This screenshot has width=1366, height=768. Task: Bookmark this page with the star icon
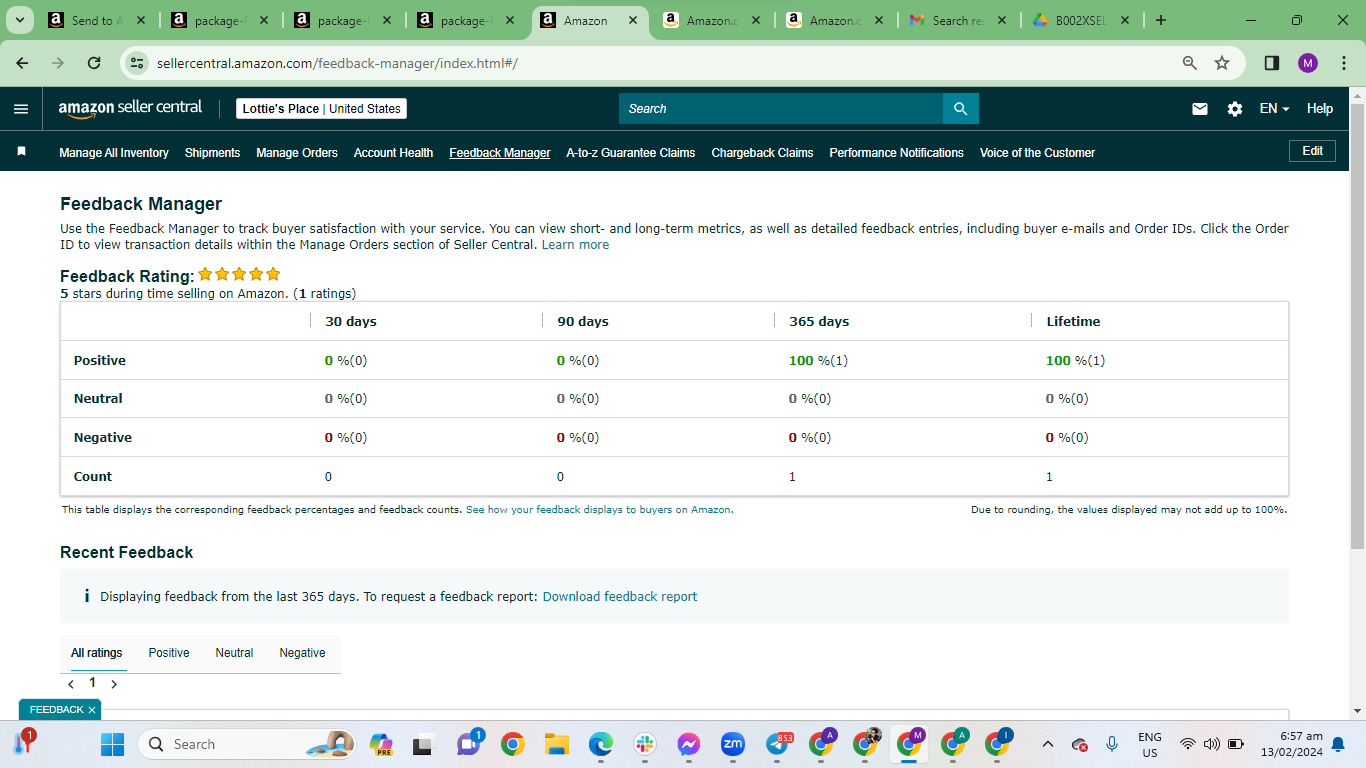click(x=1222, y=63)
